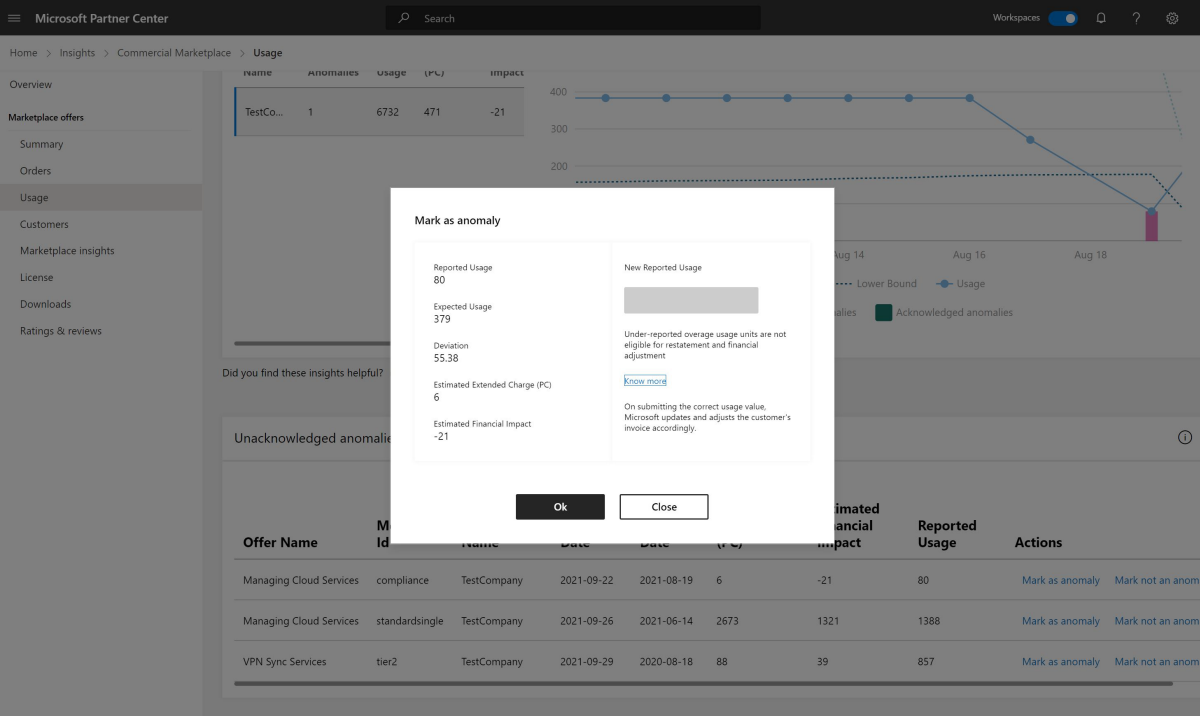Go to the Insights breadcrumb
The height and width of the screenshot is (716, 1200).
point(77,53)
